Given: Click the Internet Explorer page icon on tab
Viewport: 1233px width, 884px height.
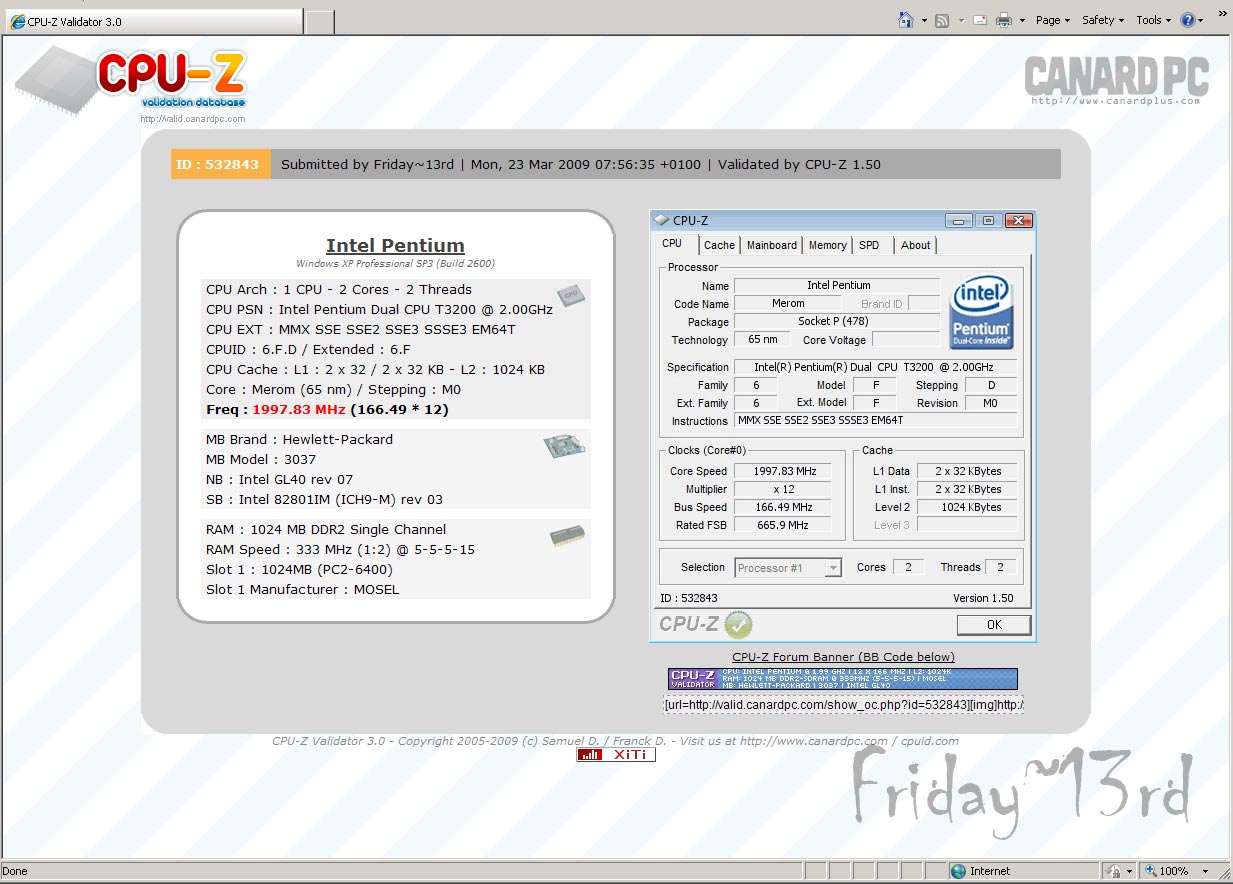Looking at the screenshot, I should coord(17,21).
